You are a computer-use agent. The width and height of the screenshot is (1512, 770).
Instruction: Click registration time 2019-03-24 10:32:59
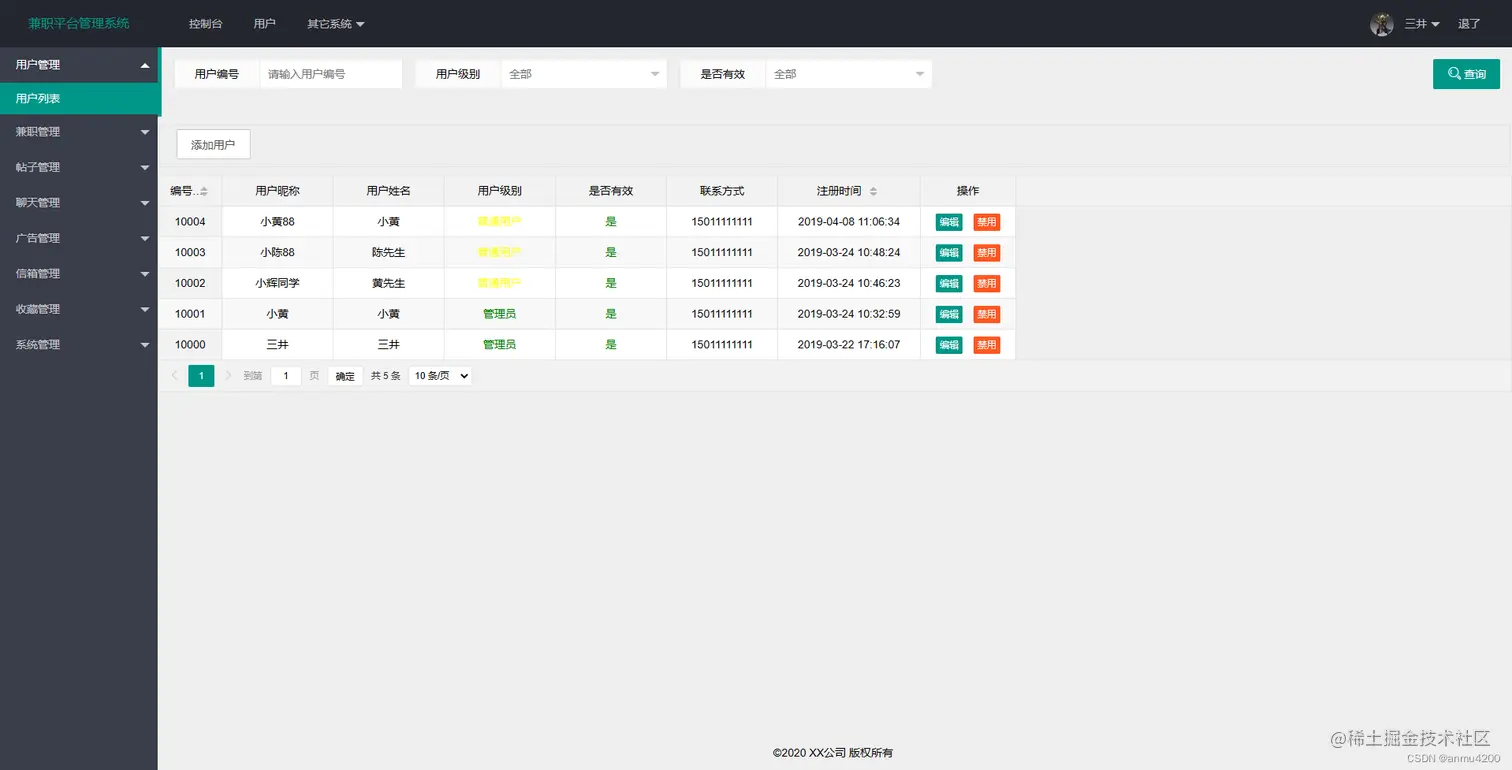[x=849, y=314]
